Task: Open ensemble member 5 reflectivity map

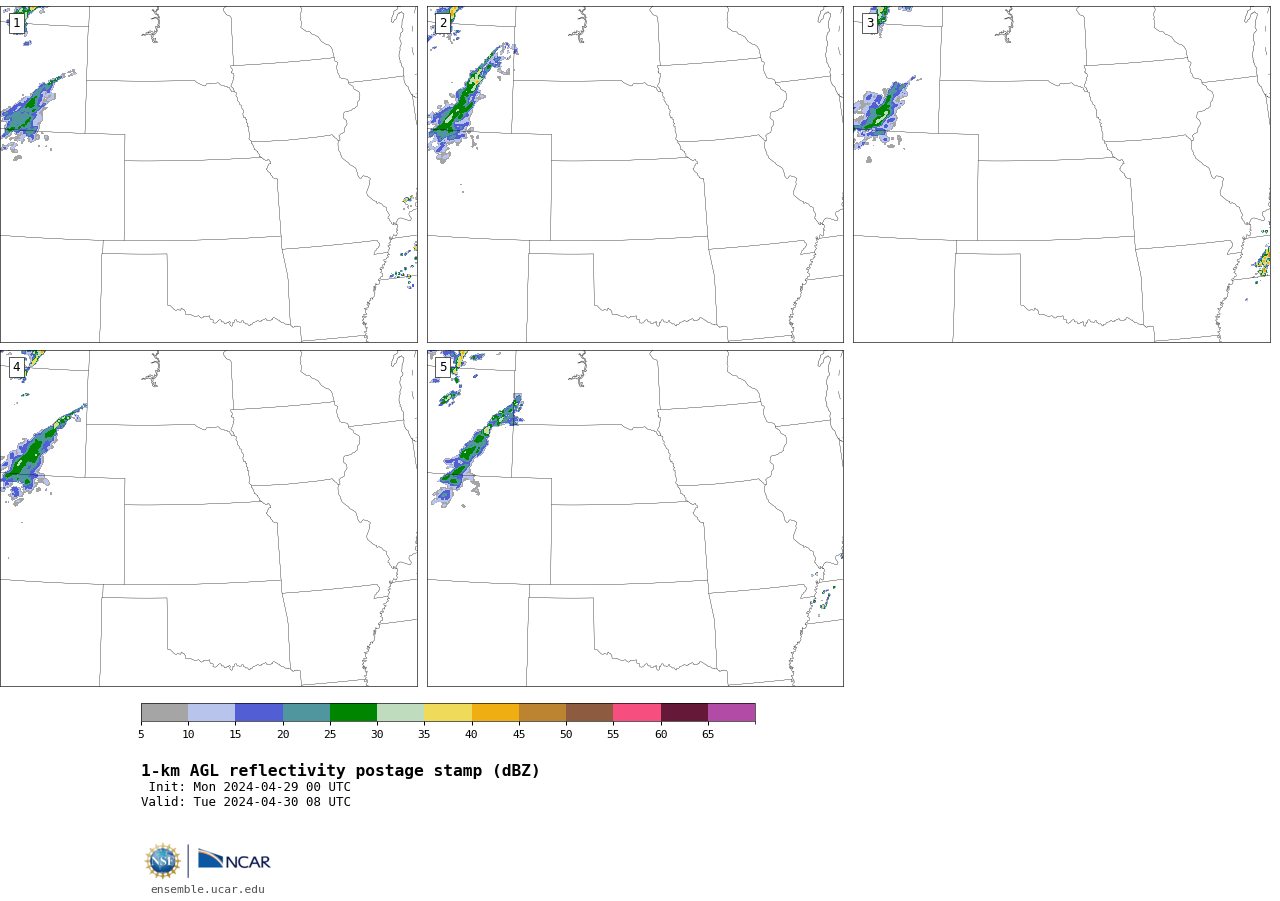Action: [635, 518]
